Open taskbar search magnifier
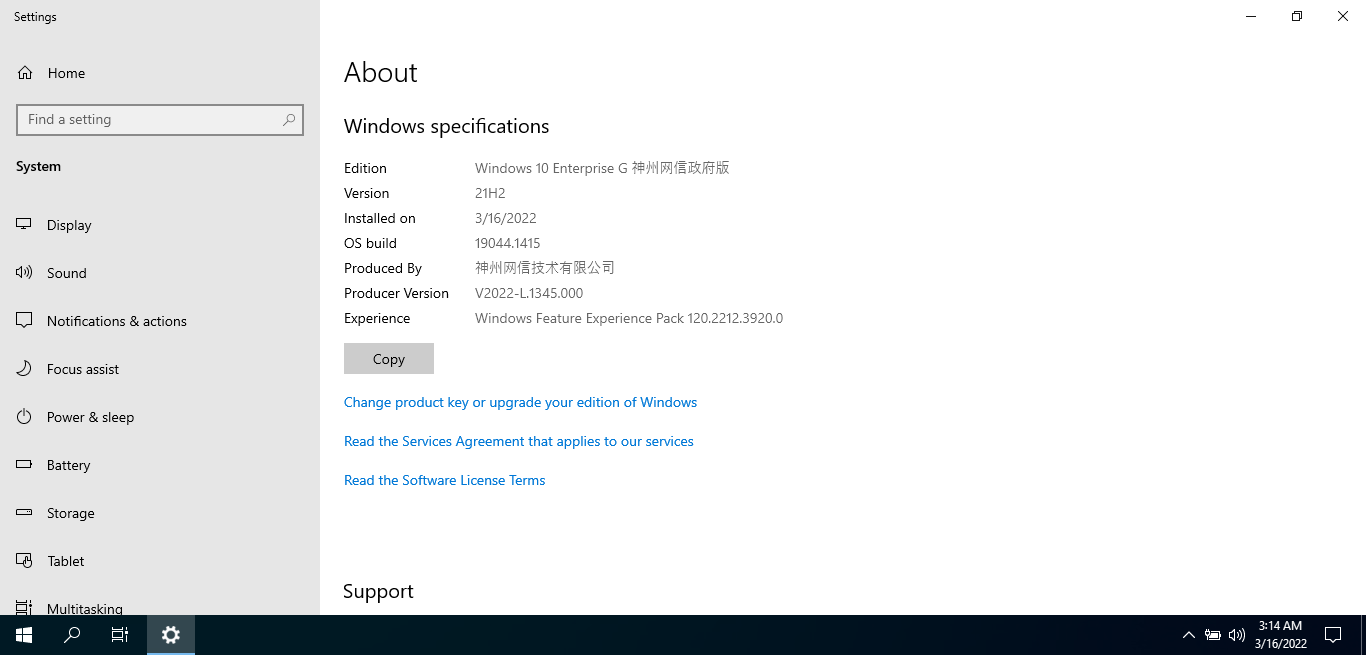The image size is (1366, 655). [x=72, y=635]
